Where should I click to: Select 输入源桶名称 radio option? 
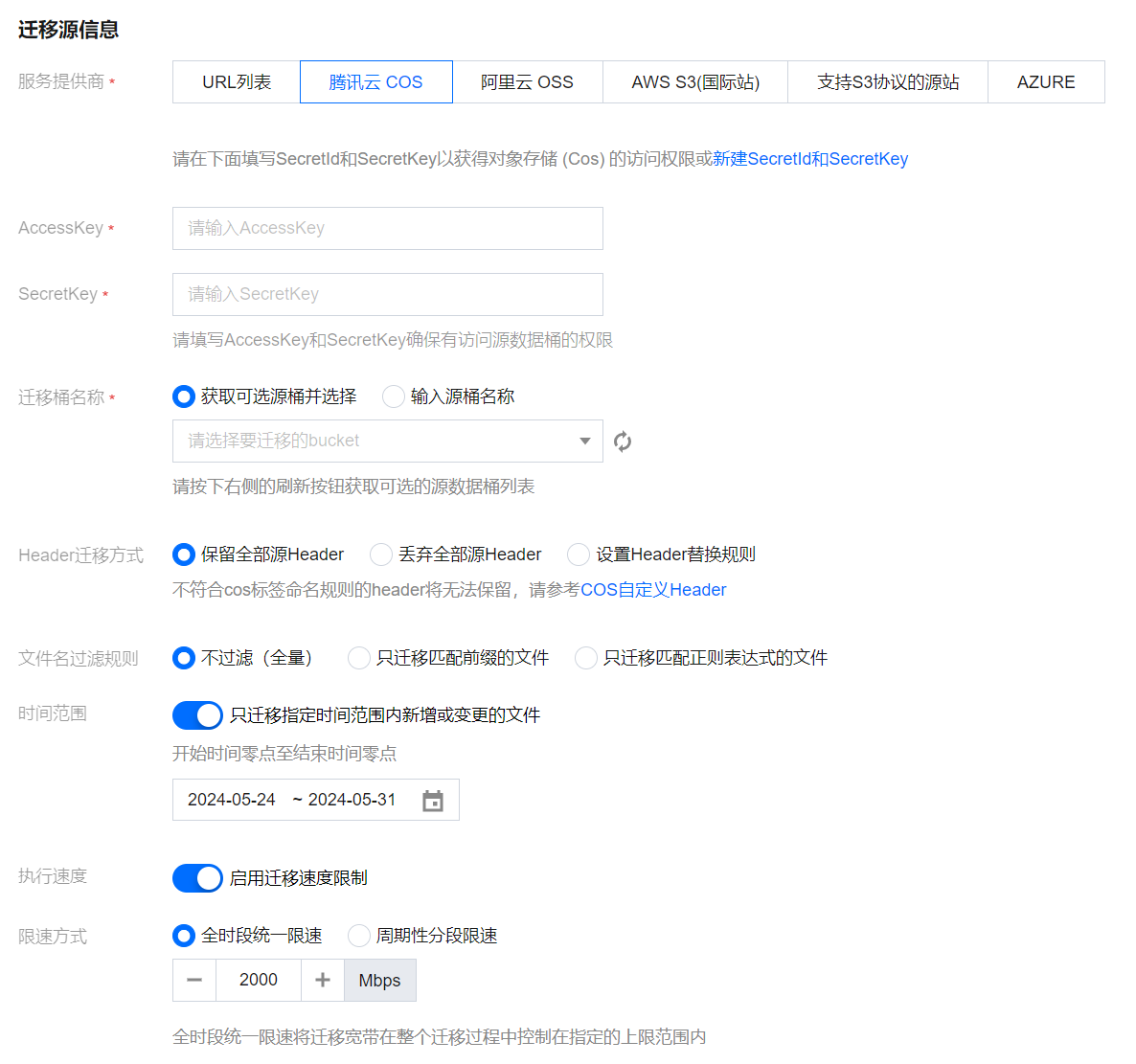(x=394, y=396)
